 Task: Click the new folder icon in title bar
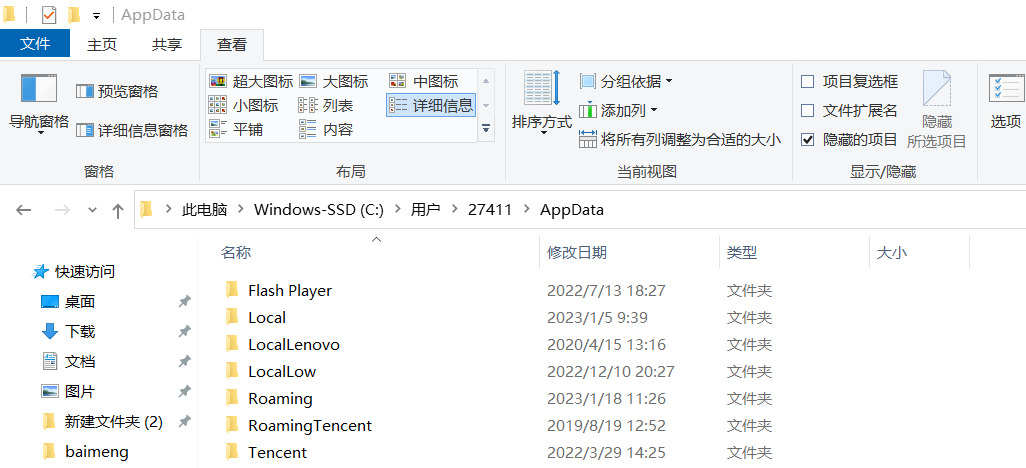[x=74, y=14]
